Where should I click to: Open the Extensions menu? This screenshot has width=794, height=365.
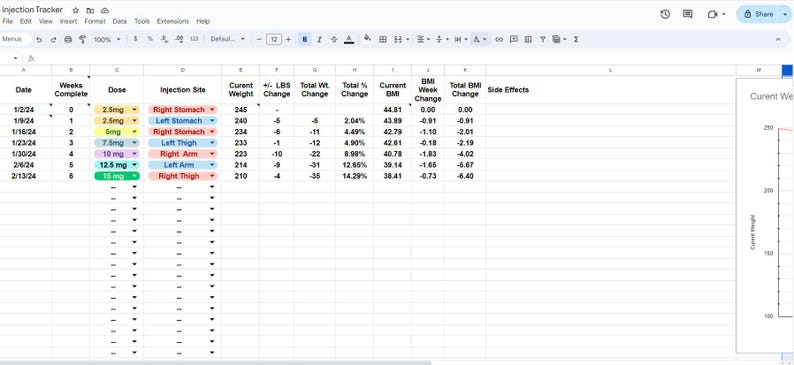click(x=173, y=22)
